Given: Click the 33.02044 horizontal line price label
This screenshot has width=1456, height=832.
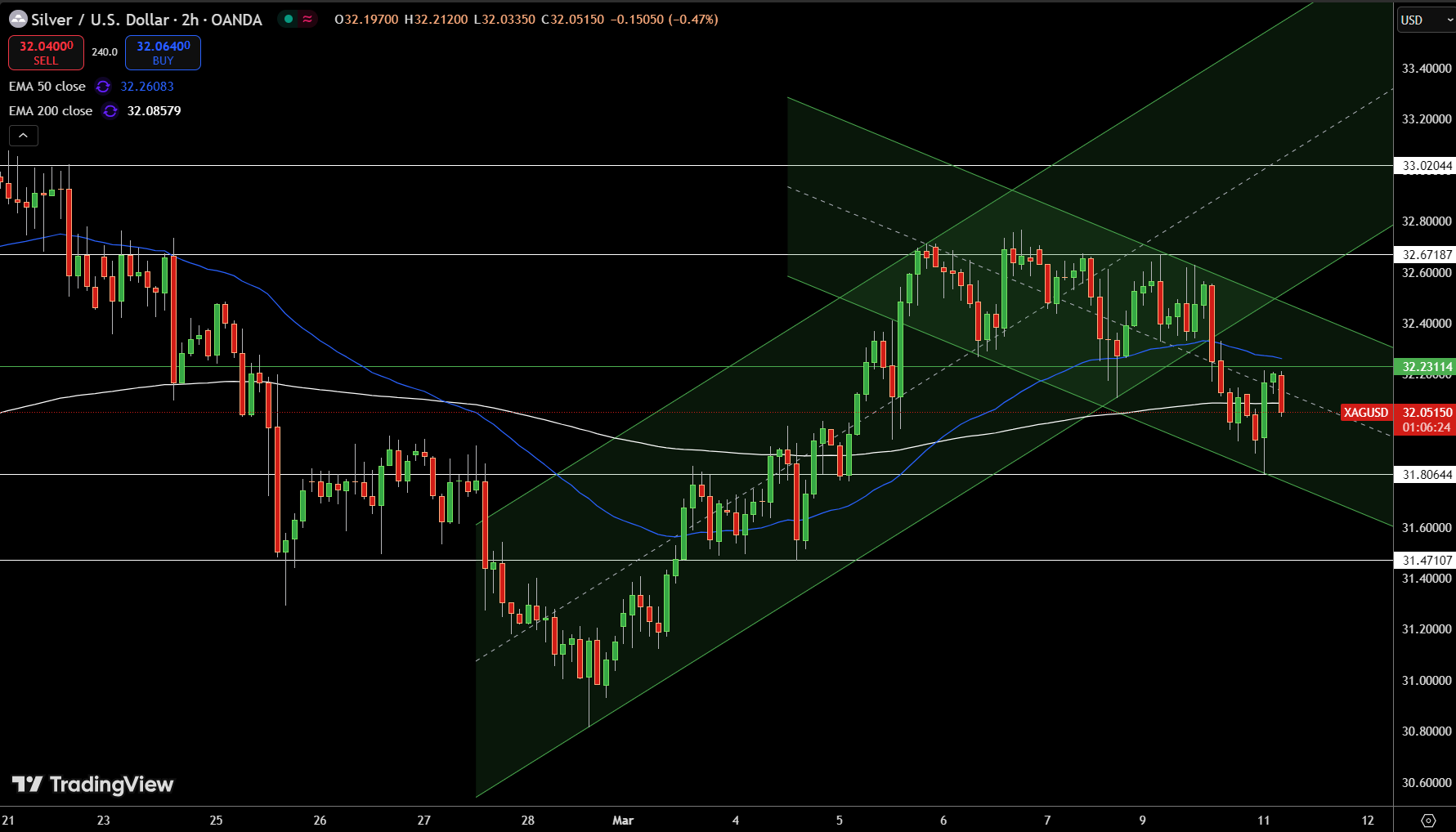Looking at the screenshot, I should (x=1427, y=166).
